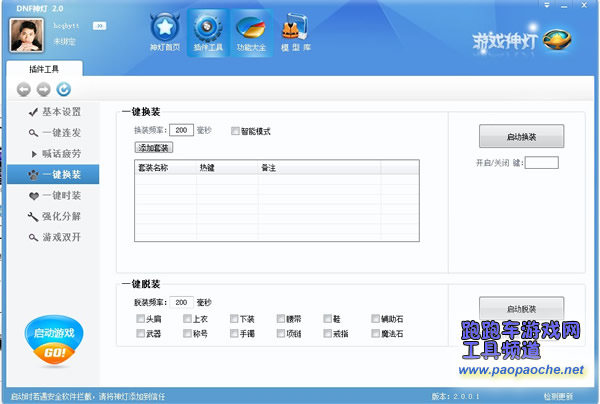Screen dimensions: 600x404
Task: Refresh the page with the blue reload icon
Action: [x=64, y=90]
